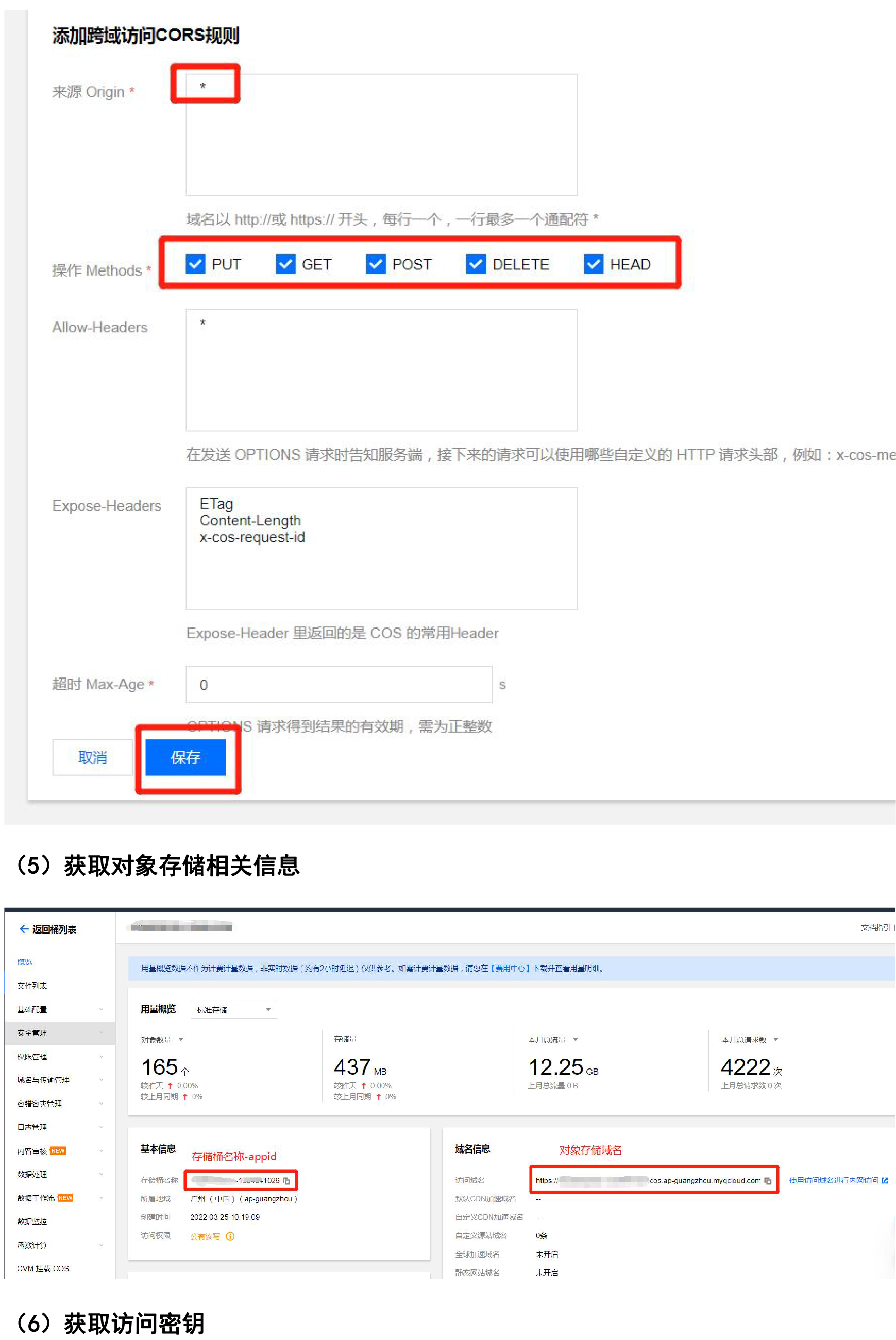Click the 12.25 GB traffic value
Image resolution: width=896 pixels, height=1340 pixels.
tap(564, 1067)
